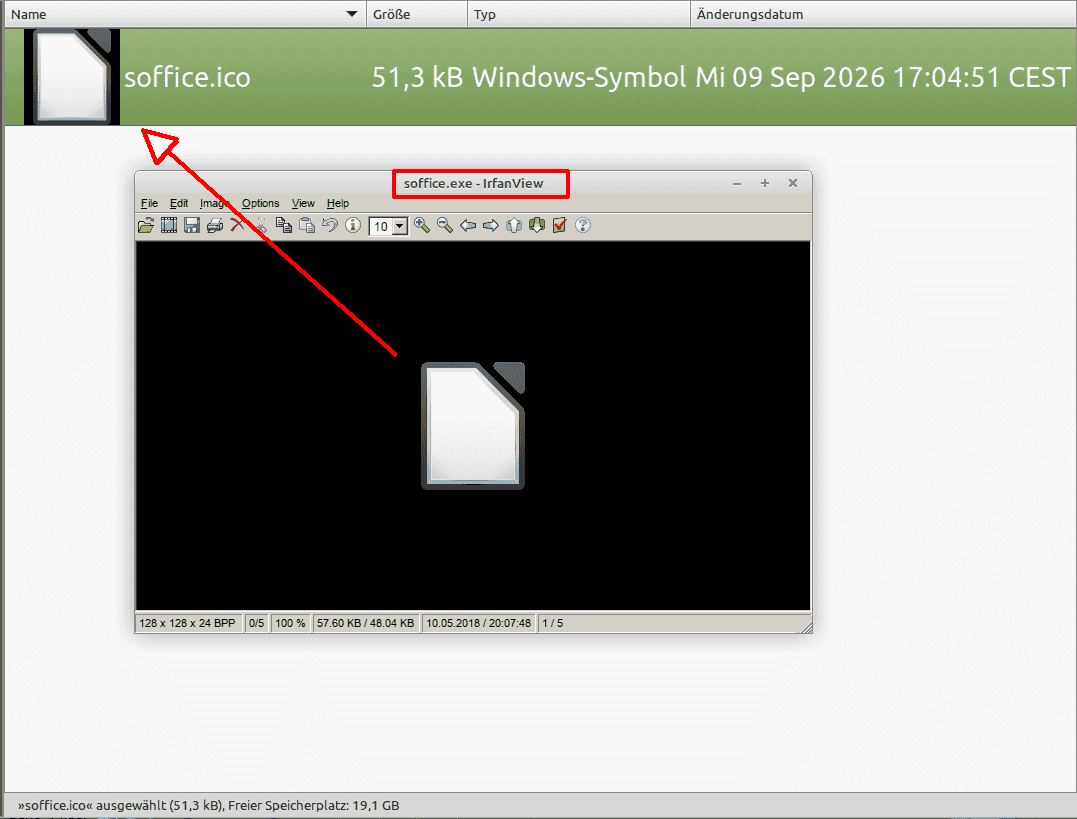Click status bar page counter 1 / 5
This screenshot has height=819, width=1077.
coord(553,623)
